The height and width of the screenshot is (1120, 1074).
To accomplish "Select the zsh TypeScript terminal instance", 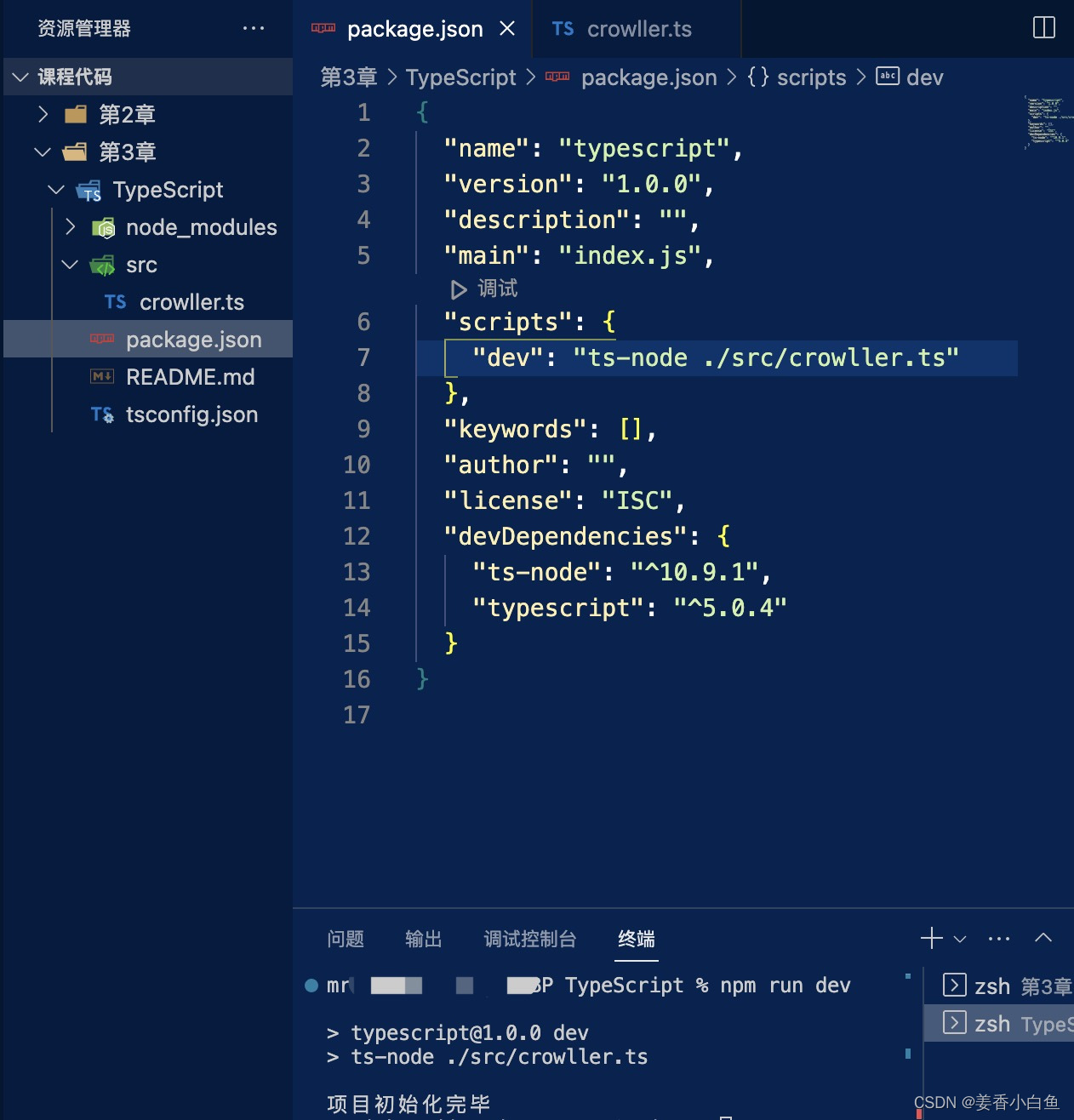I will (x=999, y=1023).
